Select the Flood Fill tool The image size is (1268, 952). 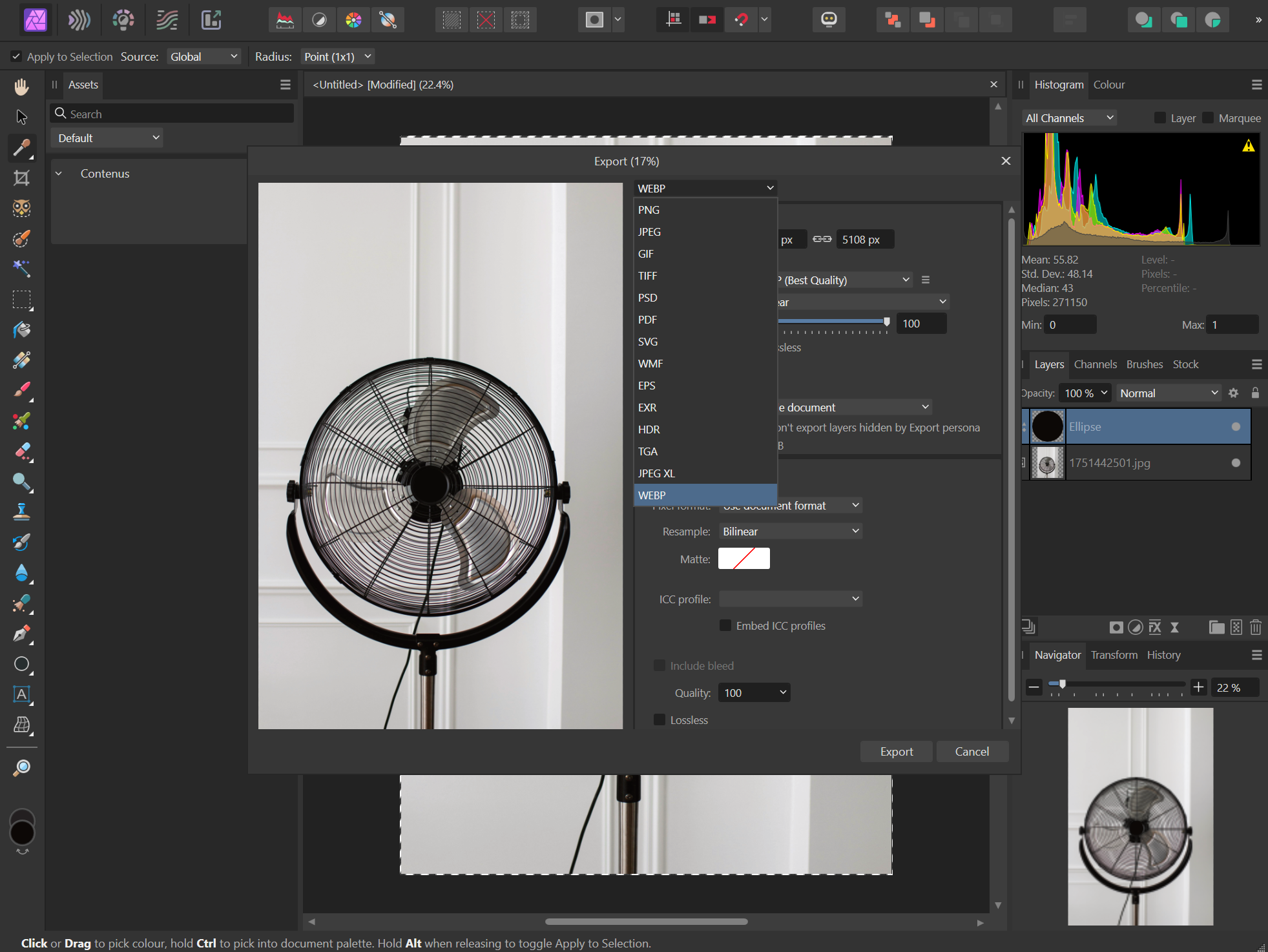[22, 330]
